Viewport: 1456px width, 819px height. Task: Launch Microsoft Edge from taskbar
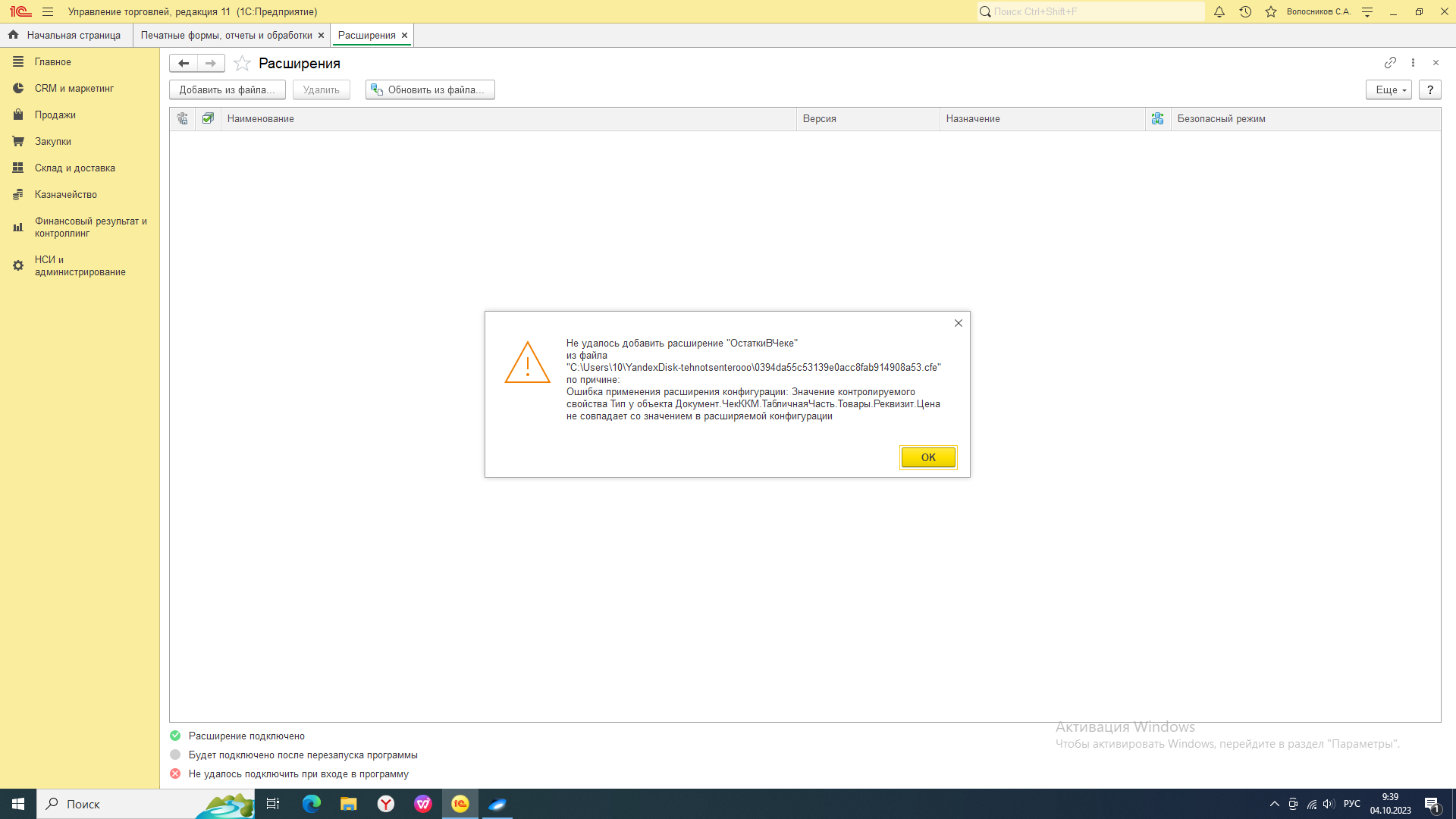[311, 804]
